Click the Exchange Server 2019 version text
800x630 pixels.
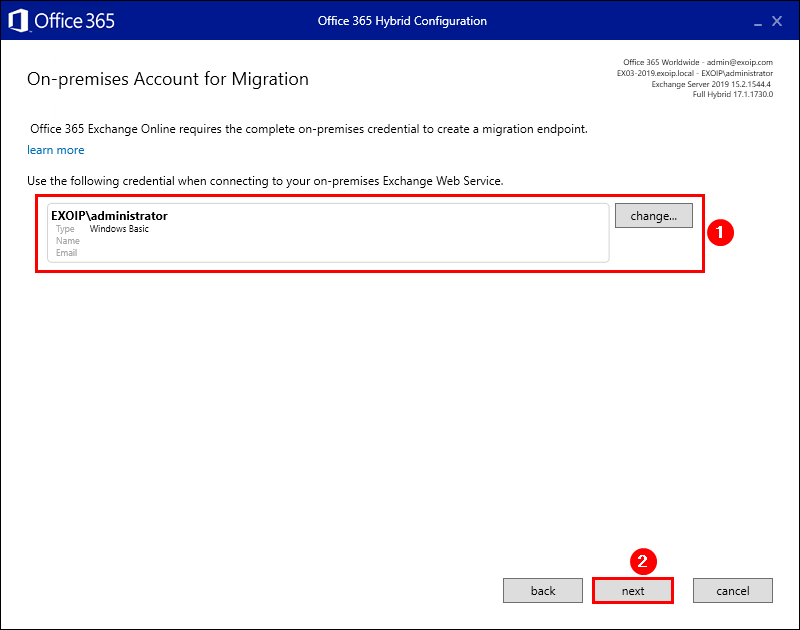(x=711, y=84)
